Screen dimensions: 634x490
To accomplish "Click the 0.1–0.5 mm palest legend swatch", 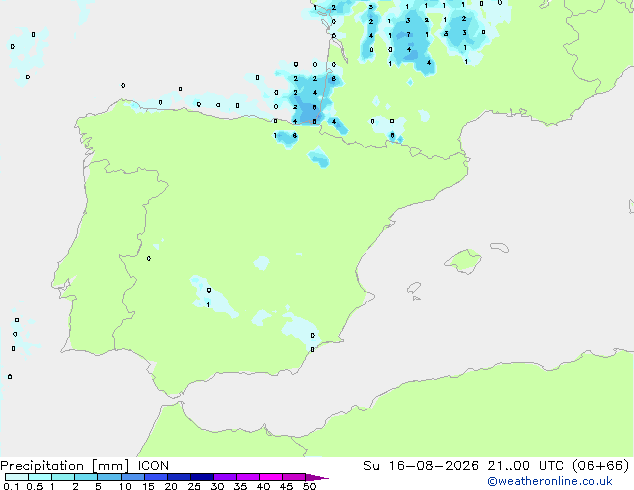I will (x=17, y=477).
